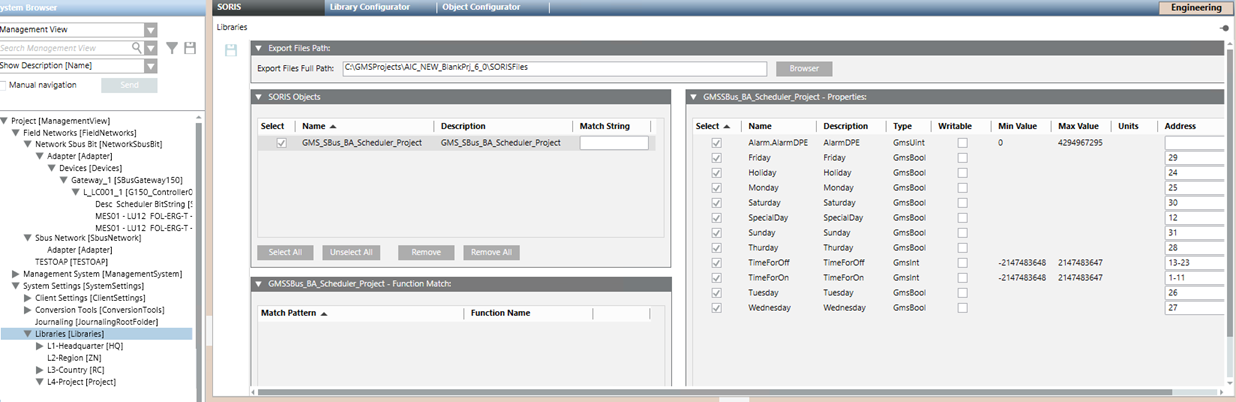Click the Remove All button
Screen dimensions: 1236x402
[x=490, y=252]
